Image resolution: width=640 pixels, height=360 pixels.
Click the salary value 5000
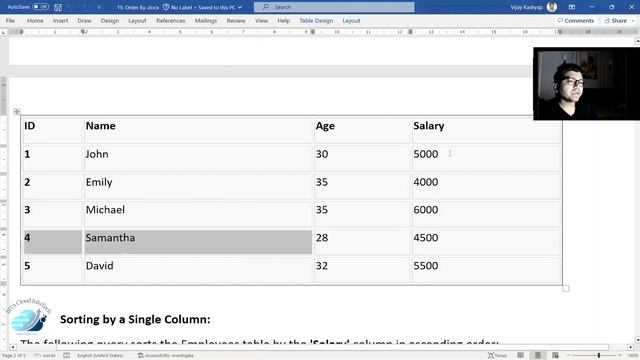pyautogui.click(x=426, y=154)
